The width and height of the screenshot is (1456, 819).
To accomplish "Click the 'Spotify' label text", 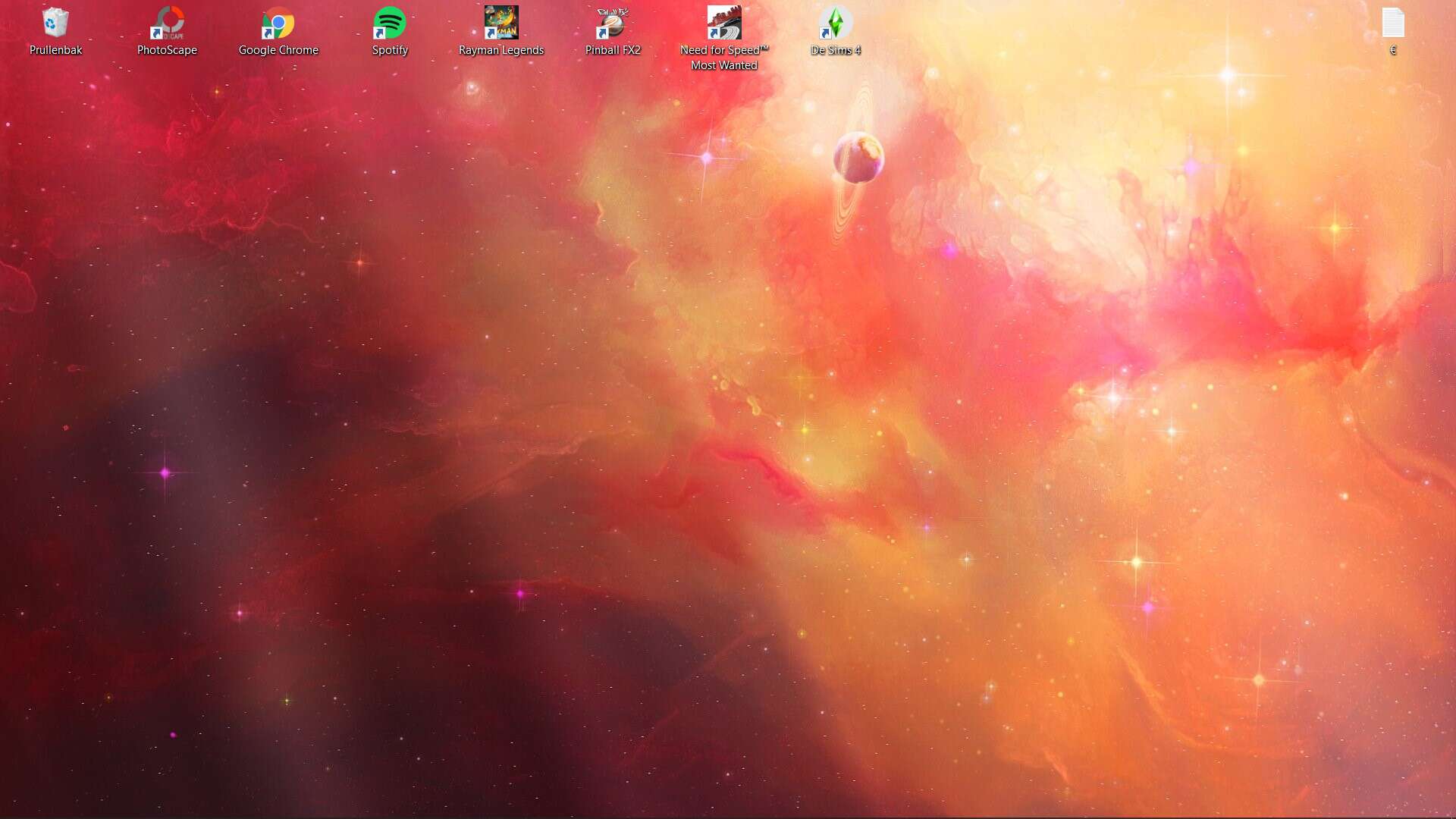I will (390, 50).
